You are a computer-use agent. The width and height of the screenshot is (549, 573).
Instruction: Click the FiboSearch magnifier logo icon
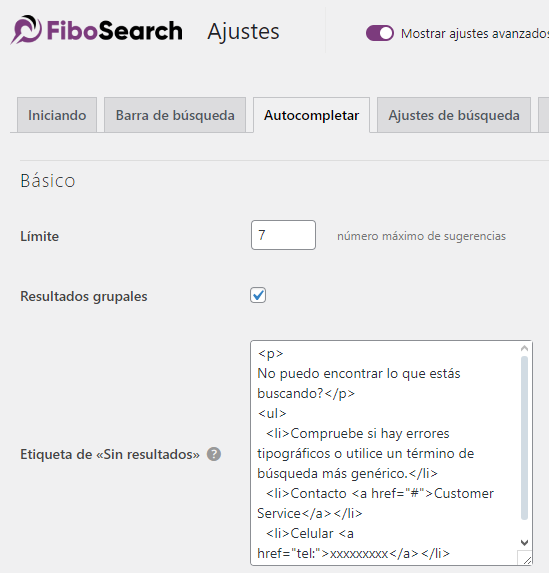(x=26, y=30)
